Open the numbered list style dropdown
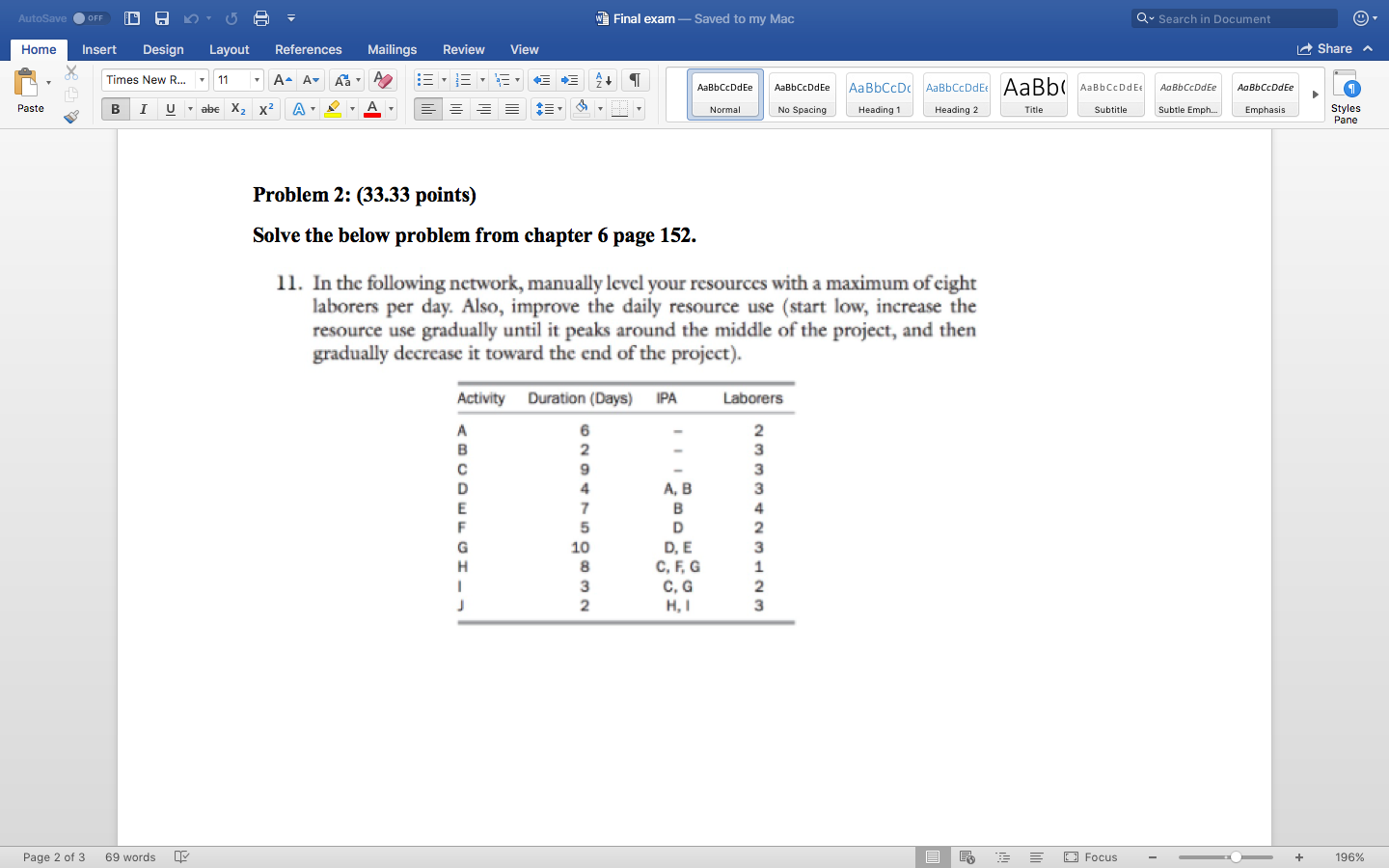The height and width of the screenshot is (868, 1389). pyautogui.click(x=482, y=80)
